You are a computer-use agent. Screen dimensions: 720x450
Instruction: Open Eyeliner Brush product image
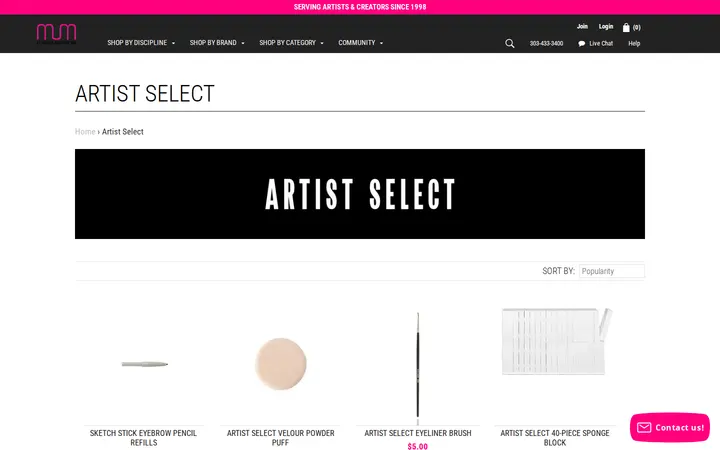[418, 367]
